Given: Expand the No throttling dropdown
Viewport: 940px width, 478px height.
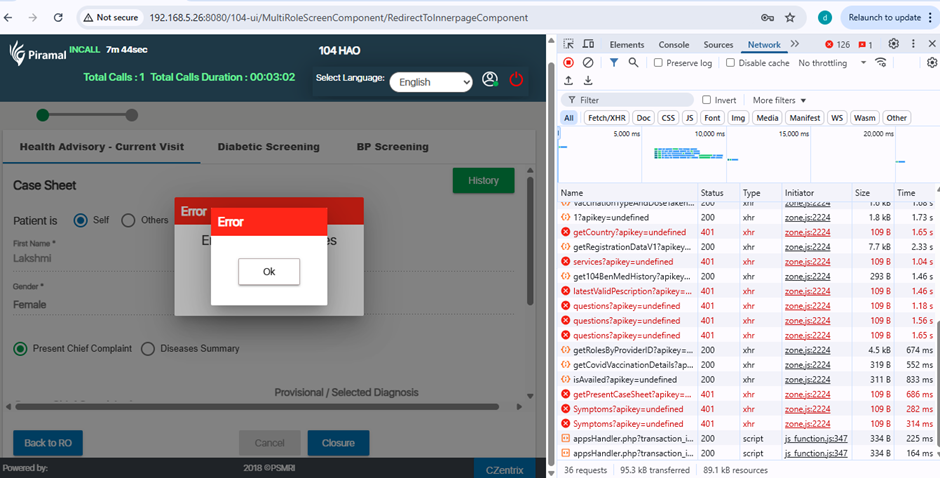Looking at the screenshot, I should tap(832, 62).
